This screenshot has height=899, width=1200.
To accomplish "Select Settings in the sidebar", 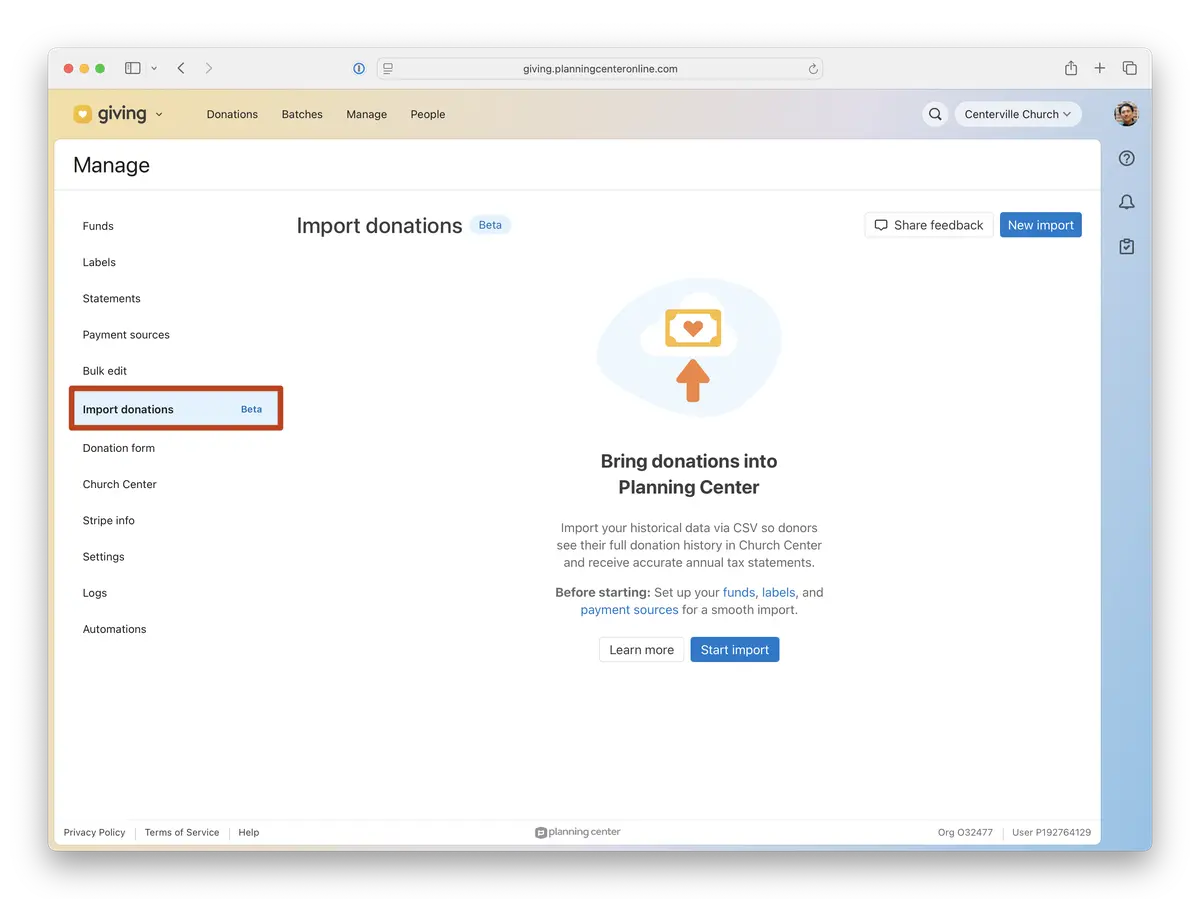I will point(104,557).
